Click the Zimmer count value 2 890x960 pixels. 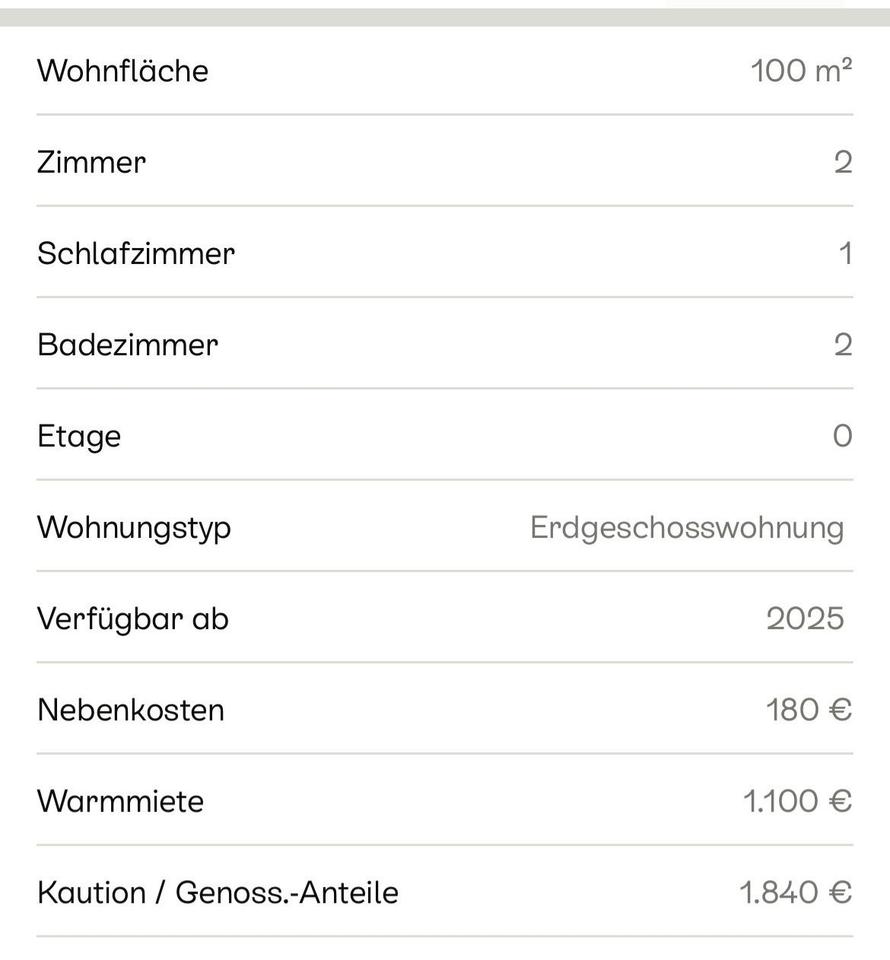(843, 162)
